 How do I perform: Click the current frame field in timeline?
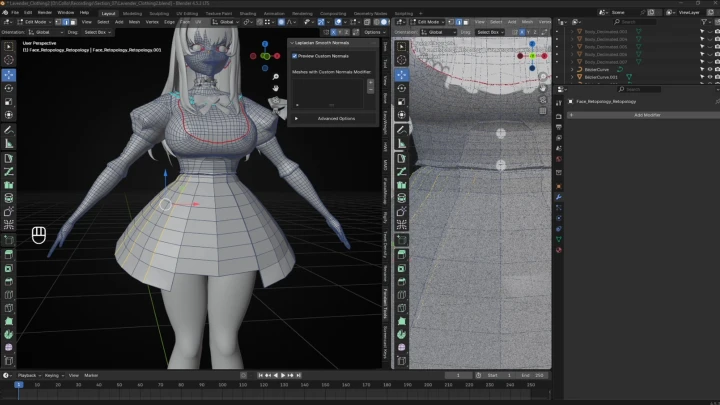coord(458,375)
